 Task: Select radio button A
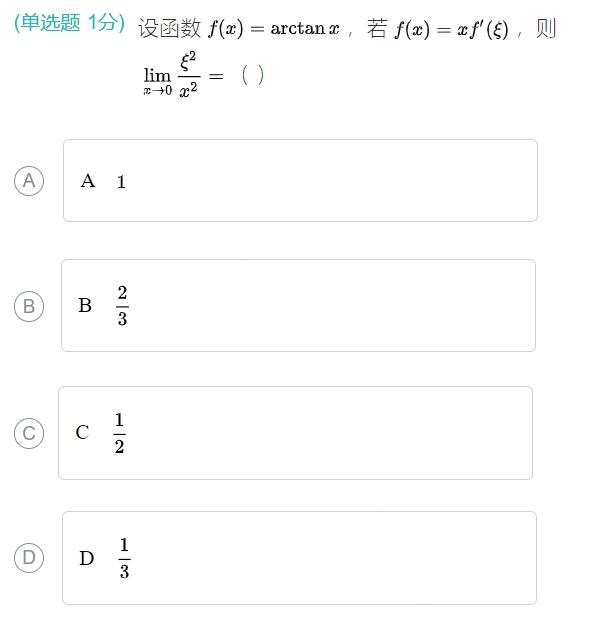[29, 181]
